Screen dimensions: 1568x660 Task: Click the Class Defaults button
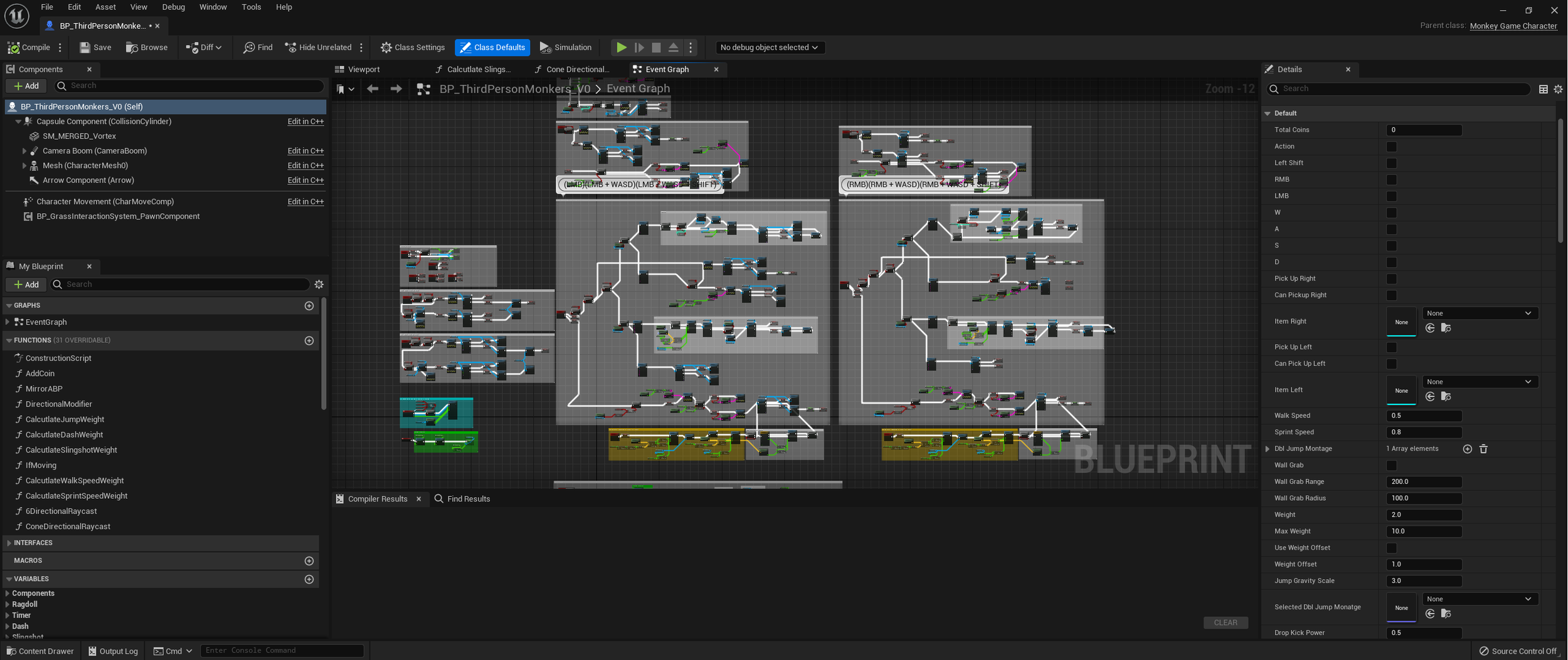coord(492,48)
